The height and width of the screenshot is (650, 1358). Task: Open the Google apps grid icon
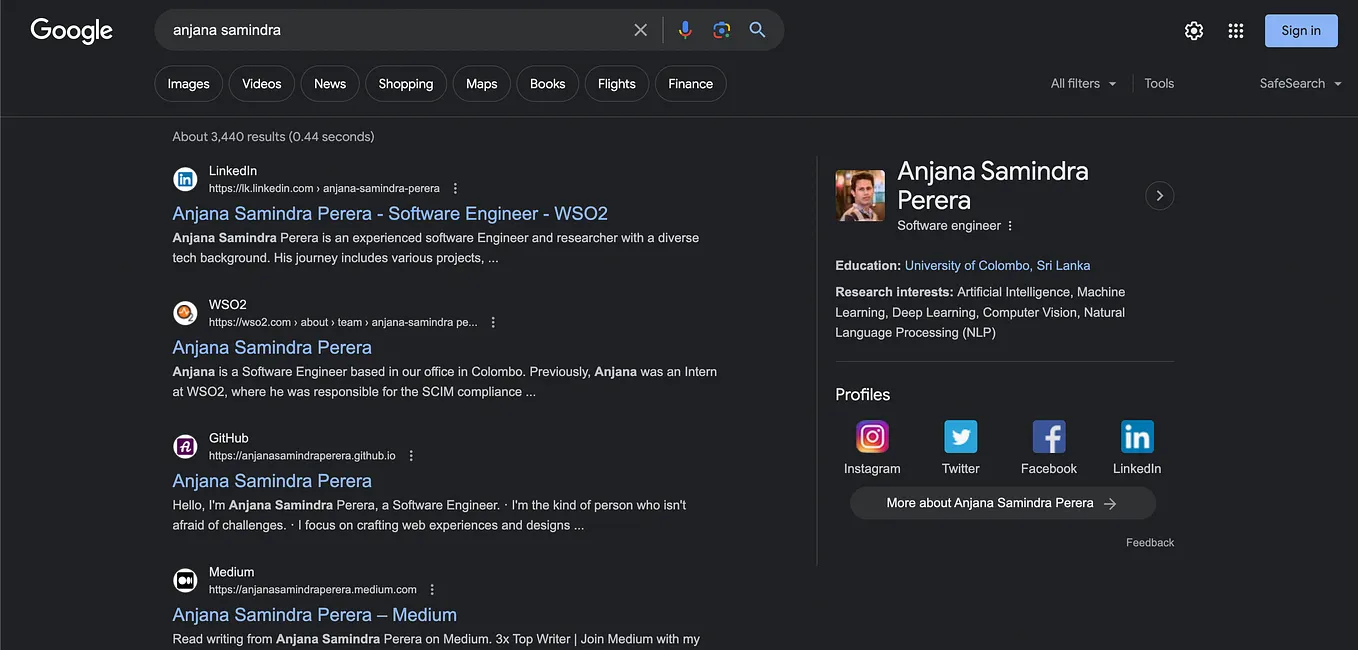(x=1236, y=31)
